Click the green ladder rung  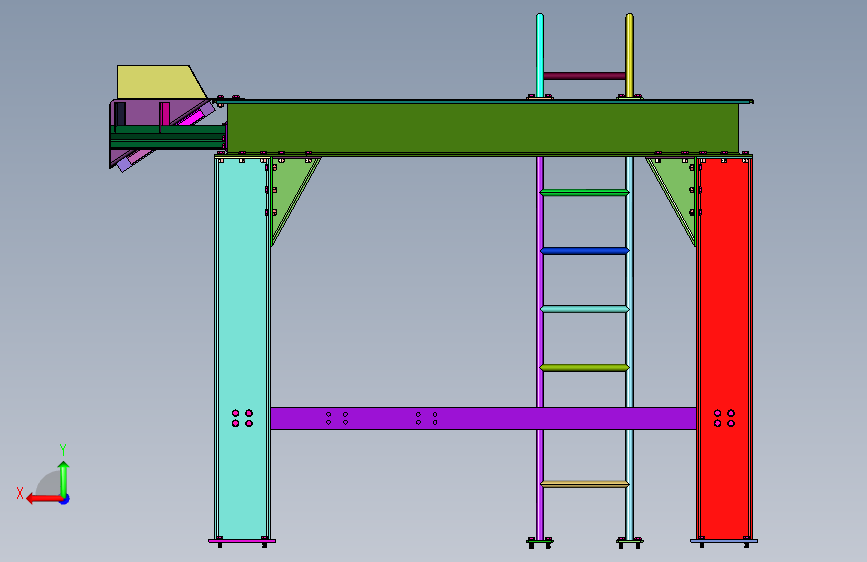[584, 192]
